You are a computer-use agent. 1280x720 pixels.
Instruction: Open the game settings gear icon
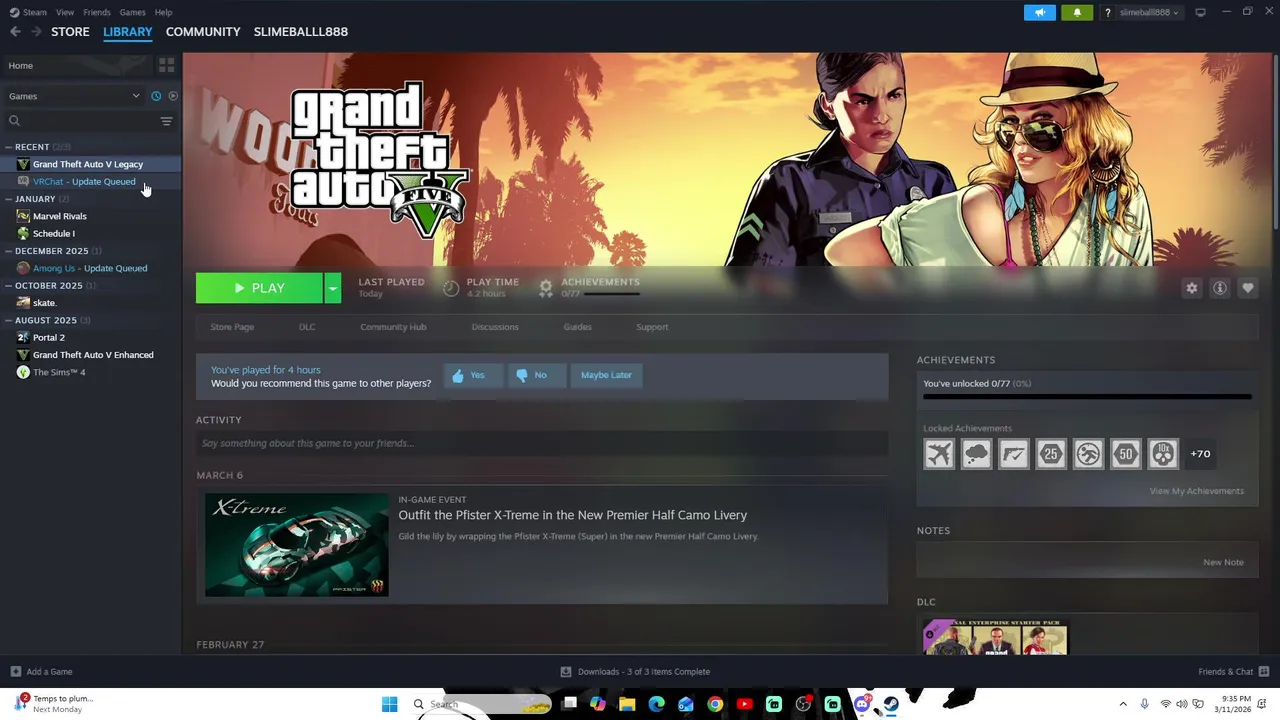tap(1191, 288)
